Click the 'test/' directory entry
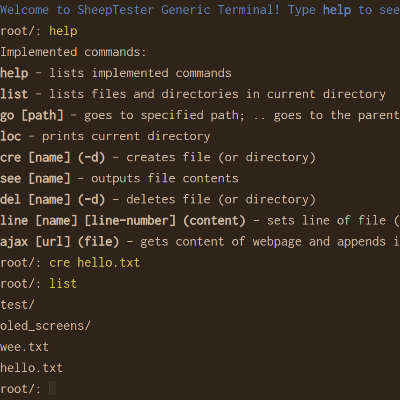This screenshot has height=400, width=400. point(17,305)
